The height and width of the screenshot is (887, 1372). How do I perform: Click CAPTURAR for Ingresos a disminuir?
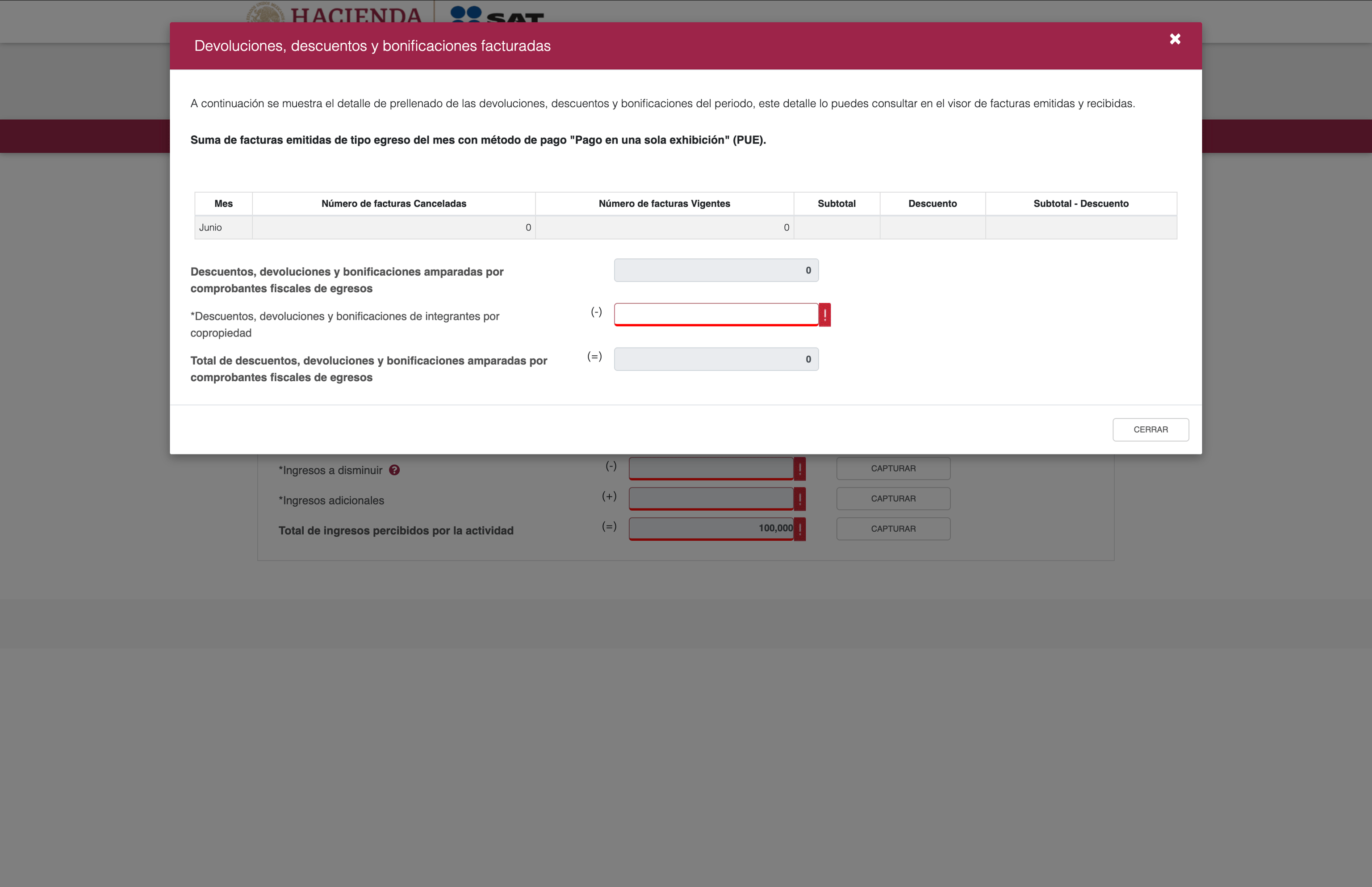tap(893, 469)
